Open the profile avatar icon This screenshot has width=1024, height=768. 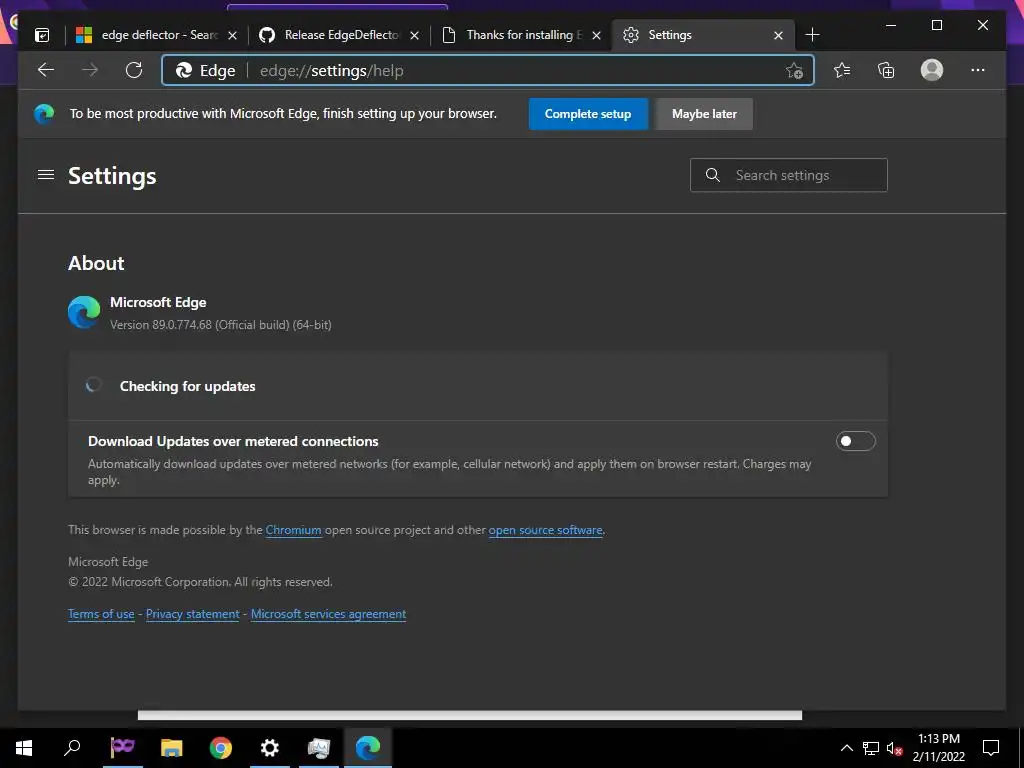[x=932, y=70]
